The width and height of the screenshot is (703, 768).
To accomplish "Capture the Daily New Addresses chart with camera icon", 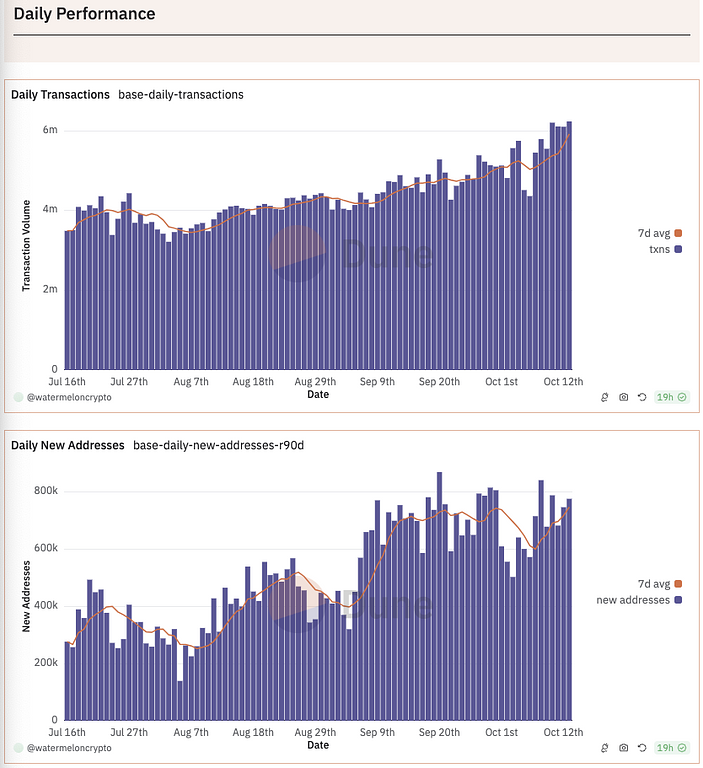I will click(623, 747).
